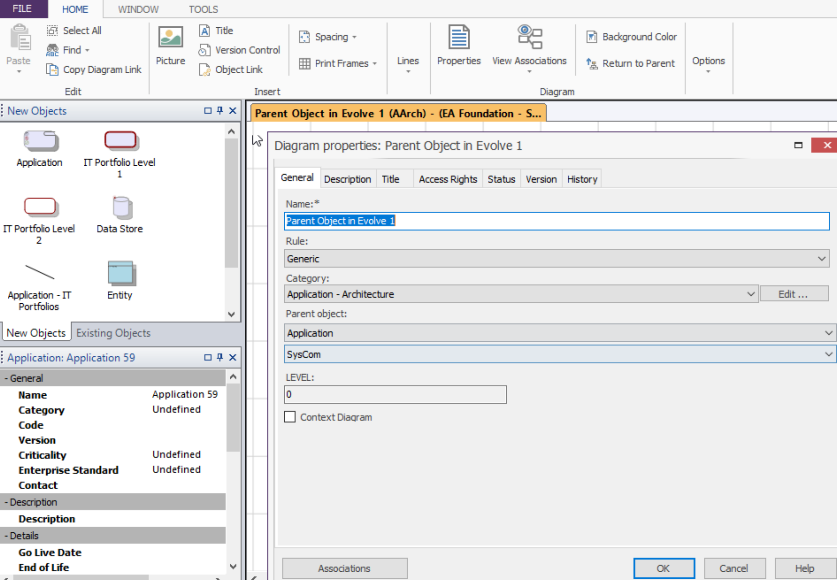Choose the Data Store object icon
837x580 pixels.
(120, 207)
